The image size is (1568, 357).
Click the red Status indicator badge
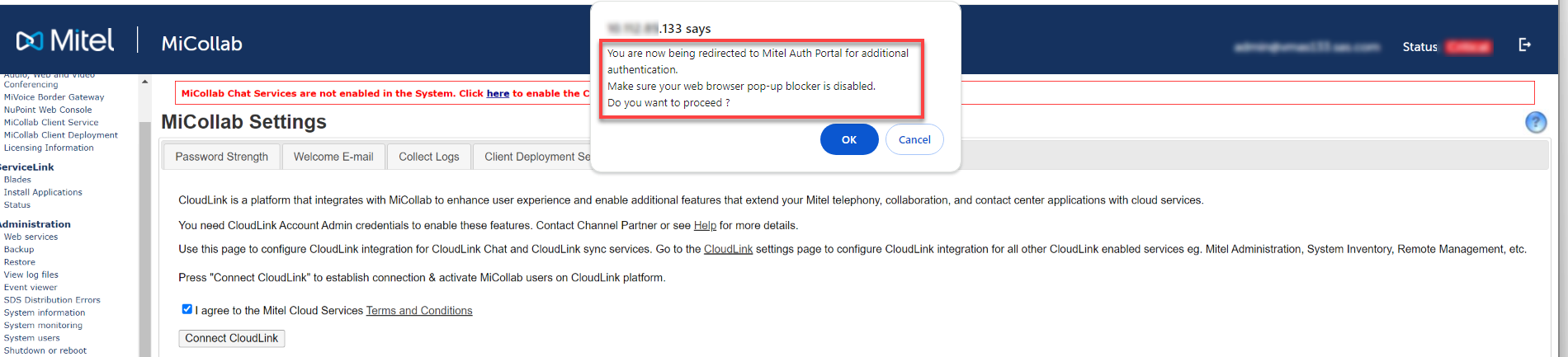click(1468, 46)
